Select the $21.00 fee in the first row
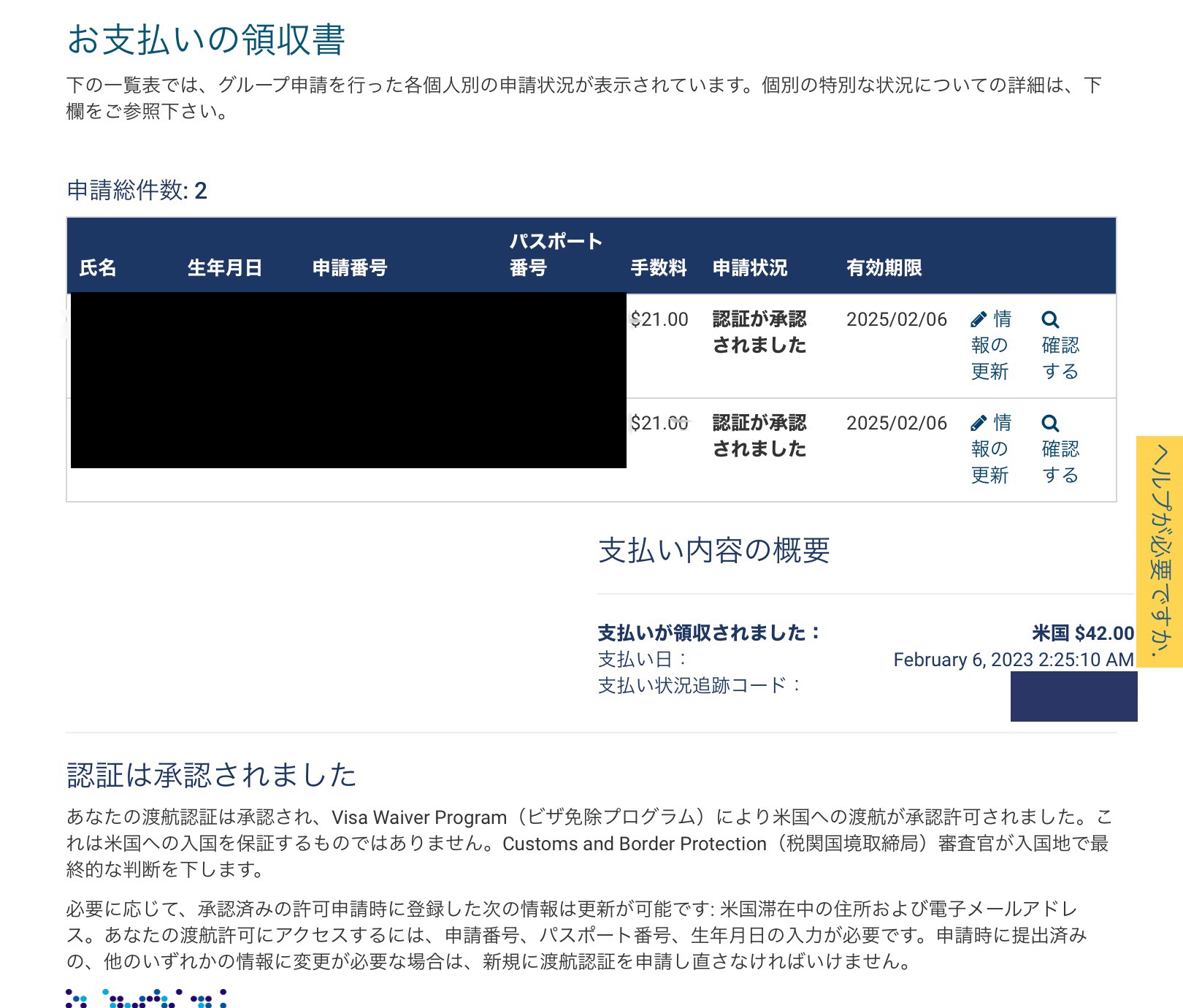 coord(659,320)
